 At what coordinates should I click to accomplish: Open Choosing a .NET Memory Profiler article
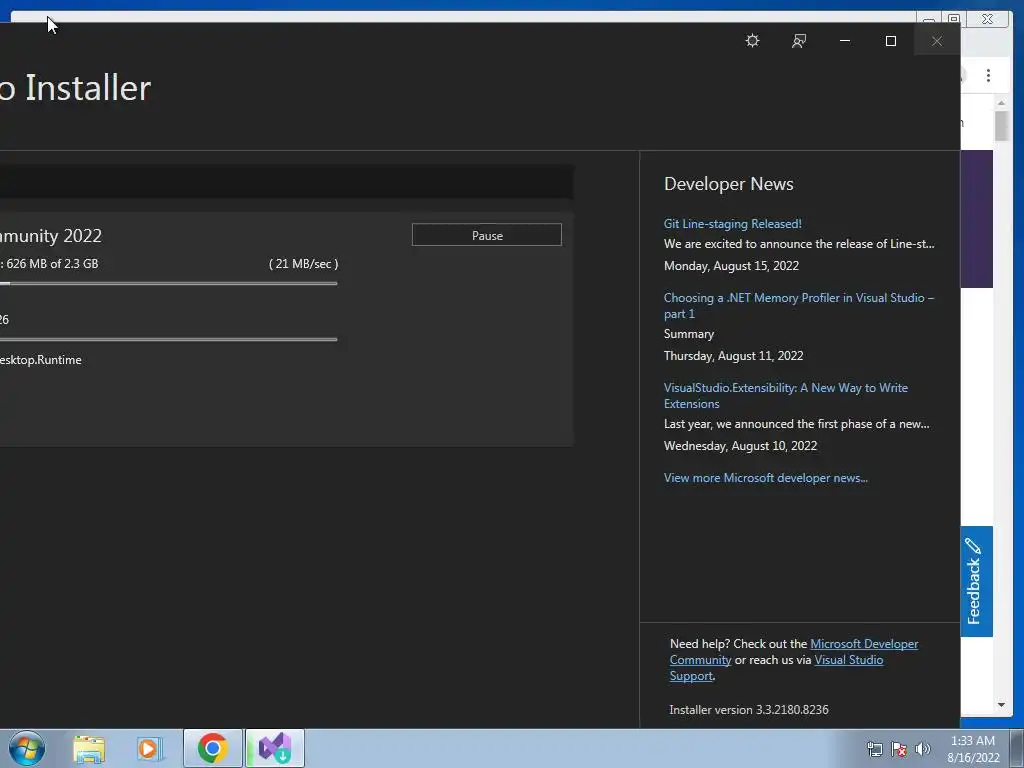799,306
